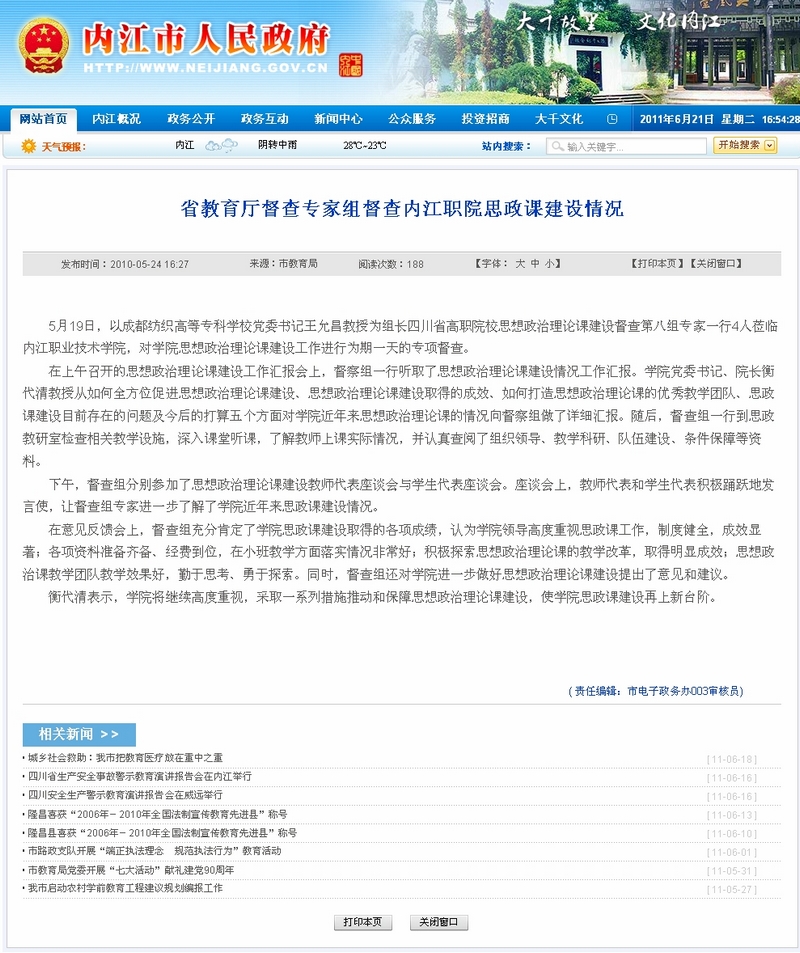This screenshot has height=953, width=800.
Task: Open news 市路政支队开展 端正执法理念 教育活动
Action: pos(154,851)
